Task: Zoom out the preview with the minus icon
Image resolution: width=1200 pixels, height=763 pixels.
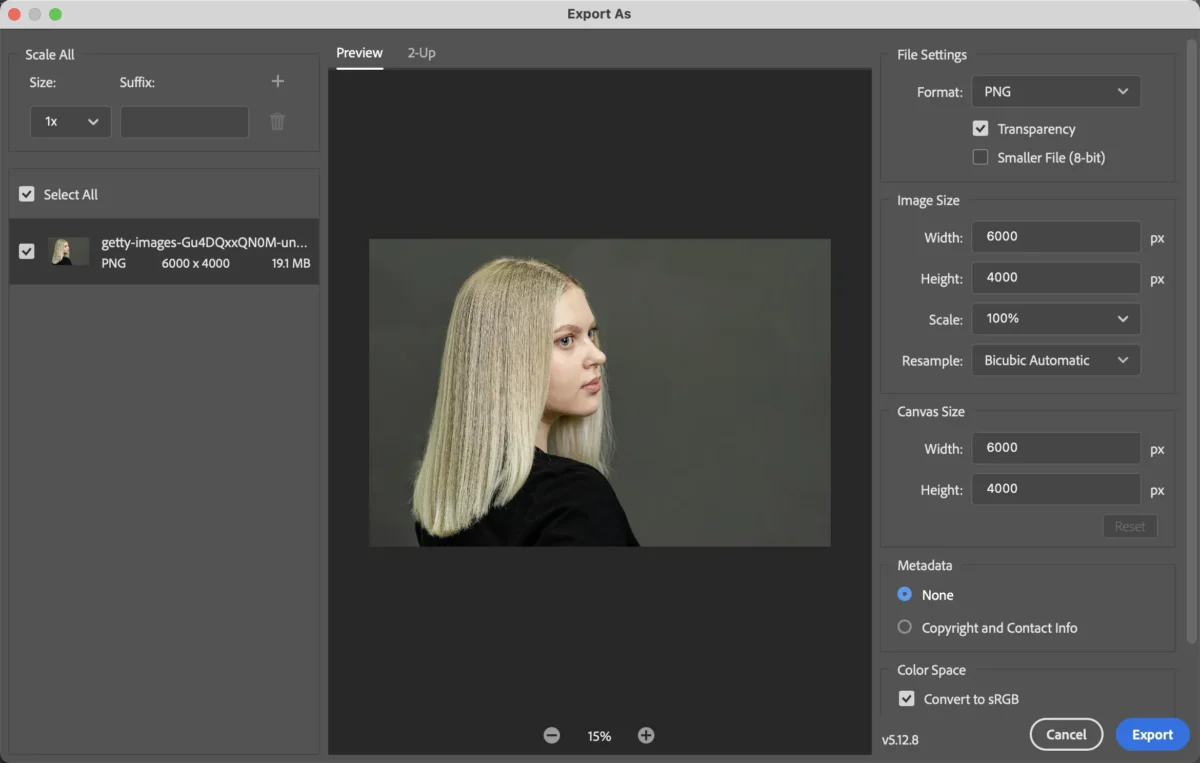Action: tap(551, 735)
